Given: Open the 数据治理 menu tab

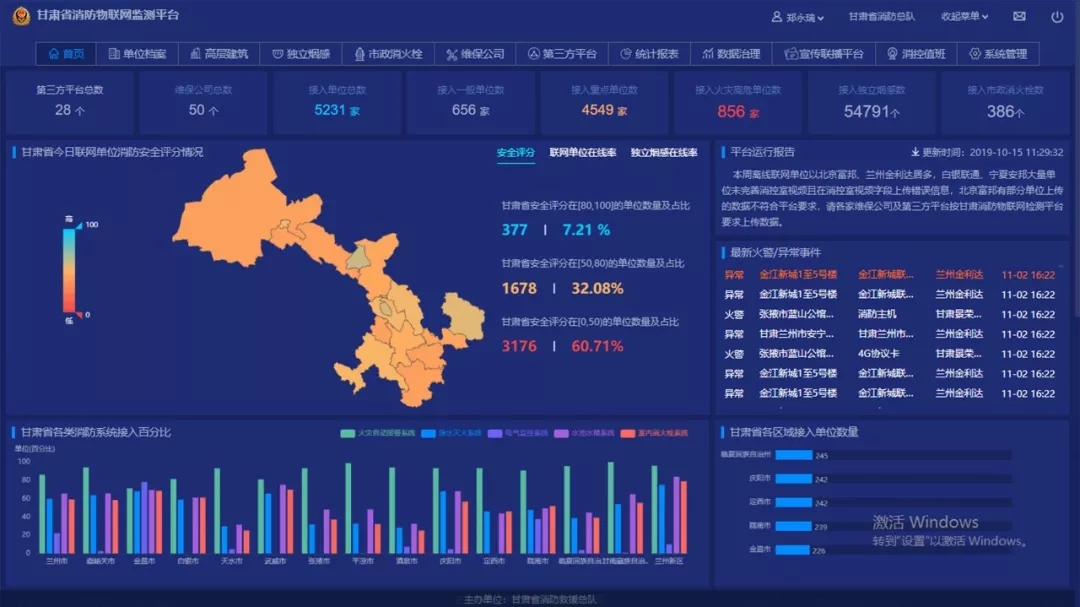Looking at the screenshot, I should (731, 54).
